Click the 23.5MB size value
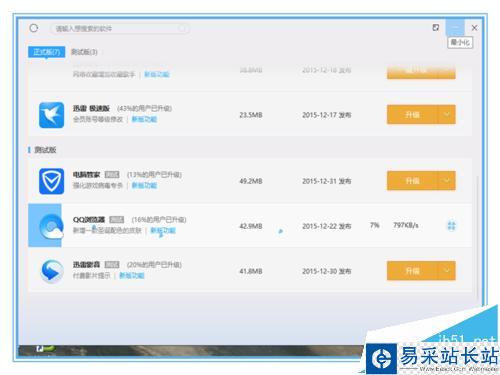The image size is (500, 375). 251,115
